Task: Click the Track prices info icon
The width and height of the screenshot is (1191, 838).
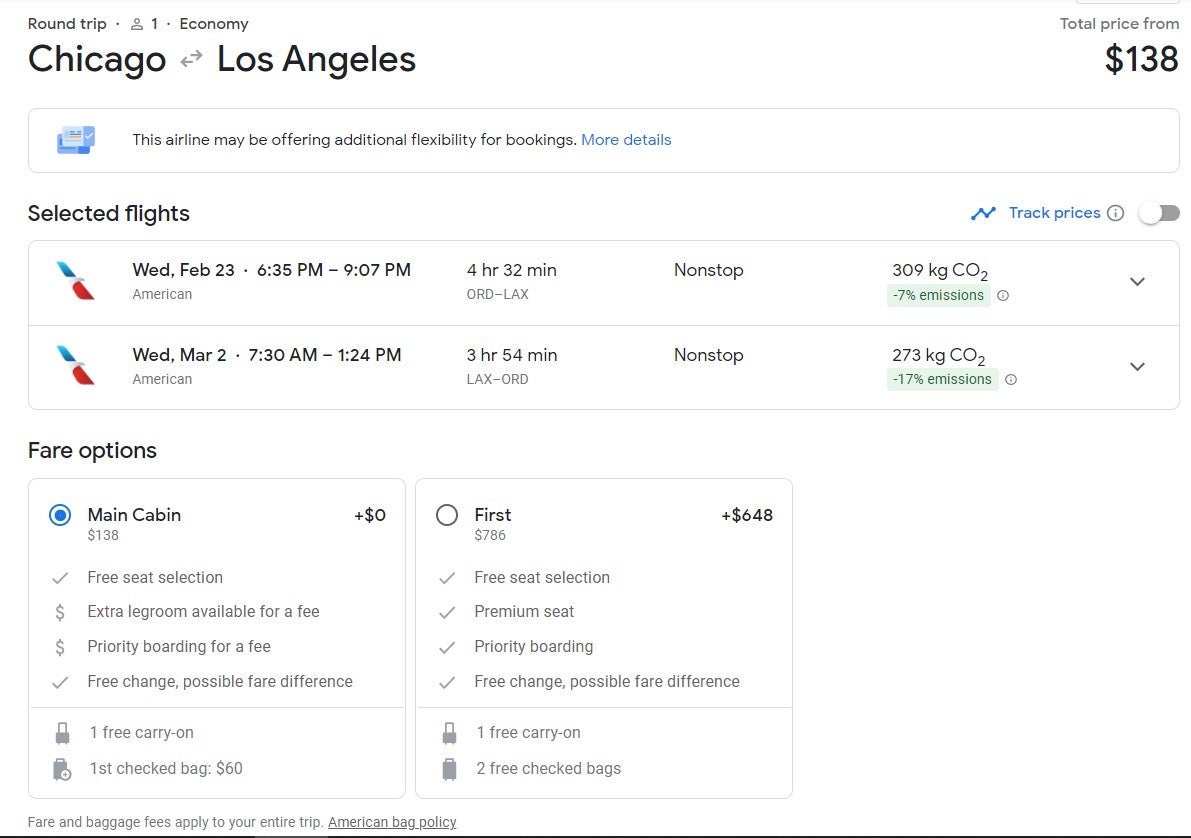Action: coord(1116,213)
